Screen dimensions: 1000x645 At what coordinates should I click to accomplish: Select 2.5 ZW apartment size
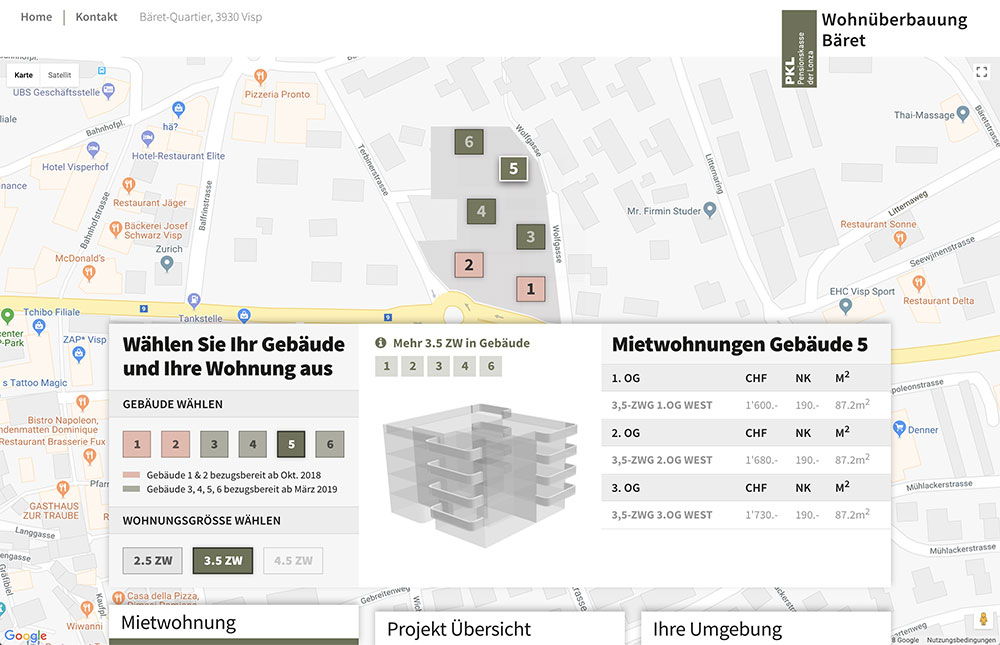point(152,561)
